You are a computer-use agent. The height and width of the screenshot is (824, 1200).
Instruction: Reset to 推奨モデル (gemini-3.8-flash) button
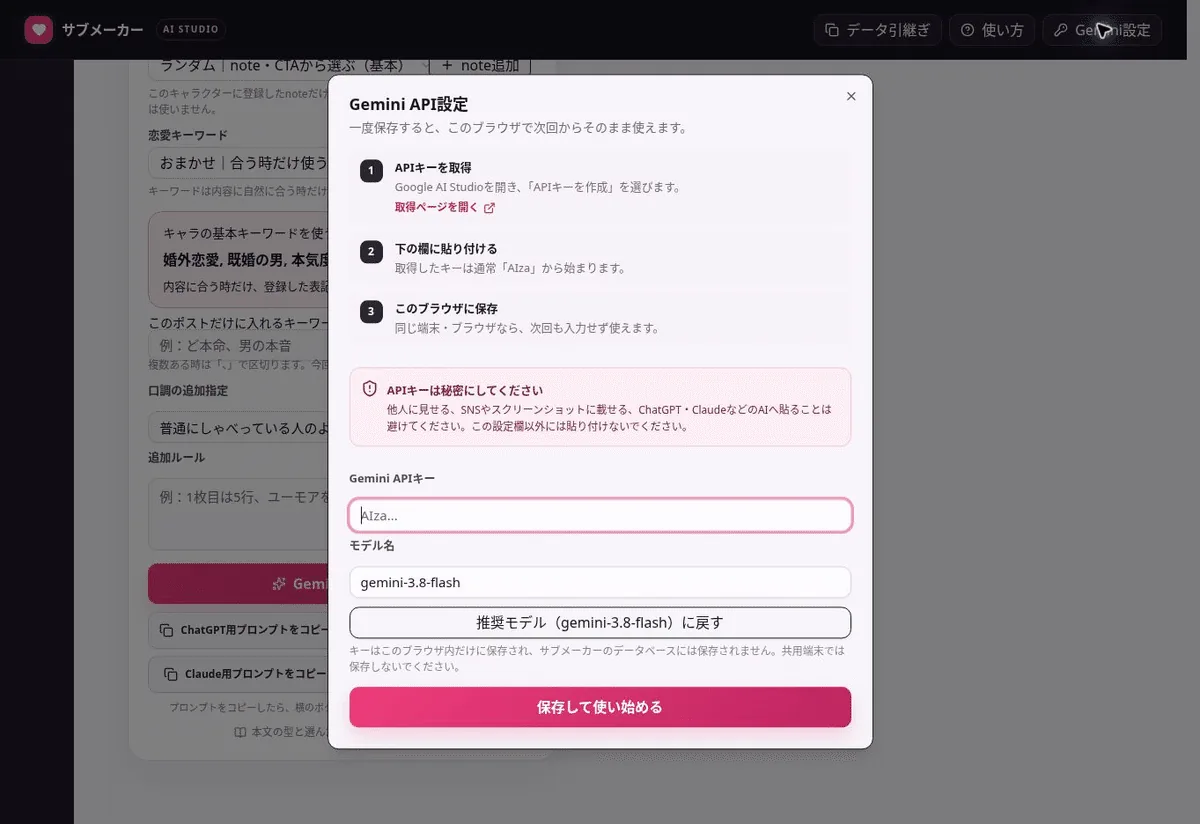[x=600, y=622]
